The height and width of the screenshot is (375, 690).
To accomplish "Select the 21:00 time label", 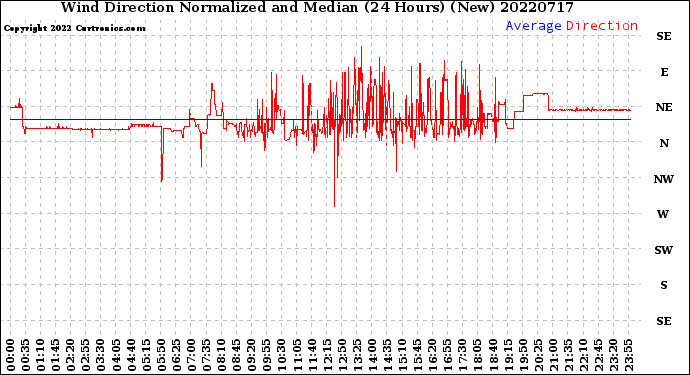I will point(552,355).
